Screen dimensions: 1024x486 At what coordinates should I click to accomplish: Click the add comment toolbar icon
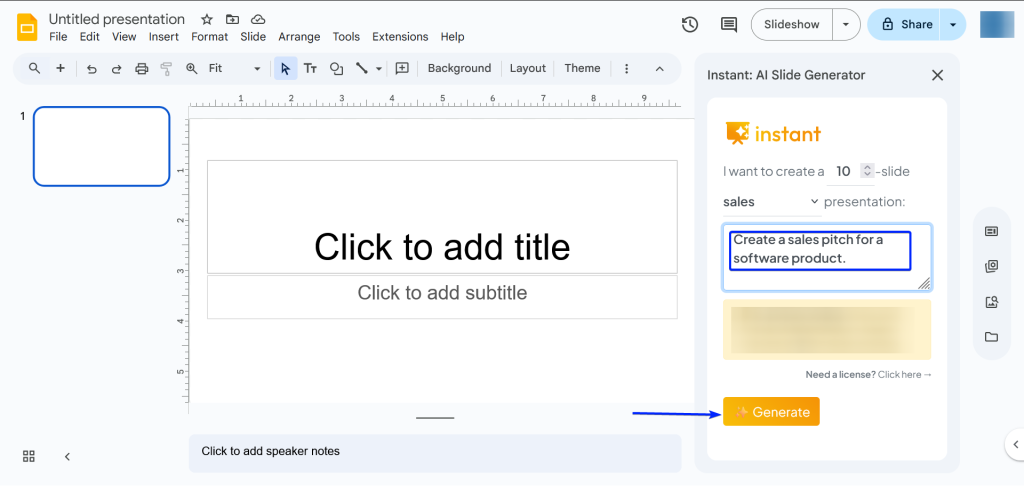tap(402, 69)
